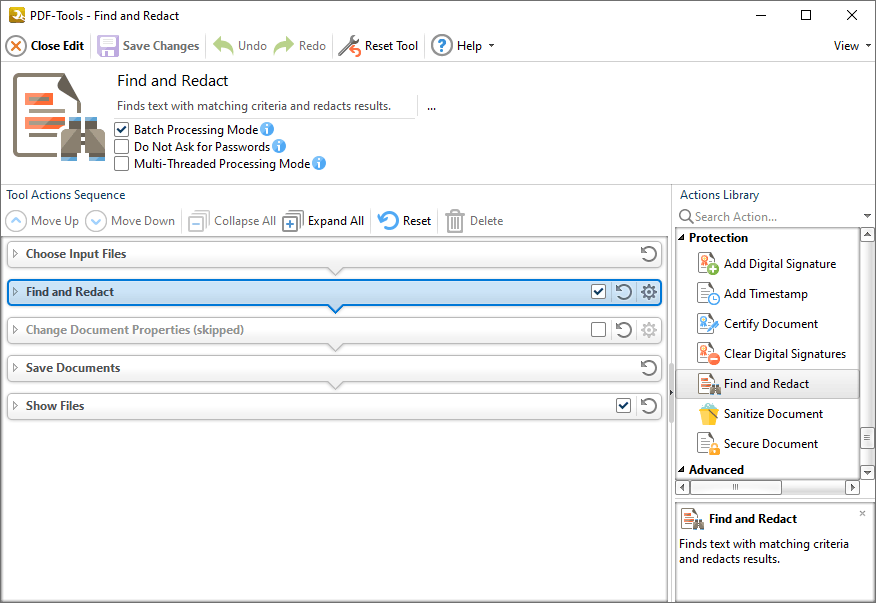876x603 pixels.
Task: Click the Reset sequence button
Action: coord(405,221)
